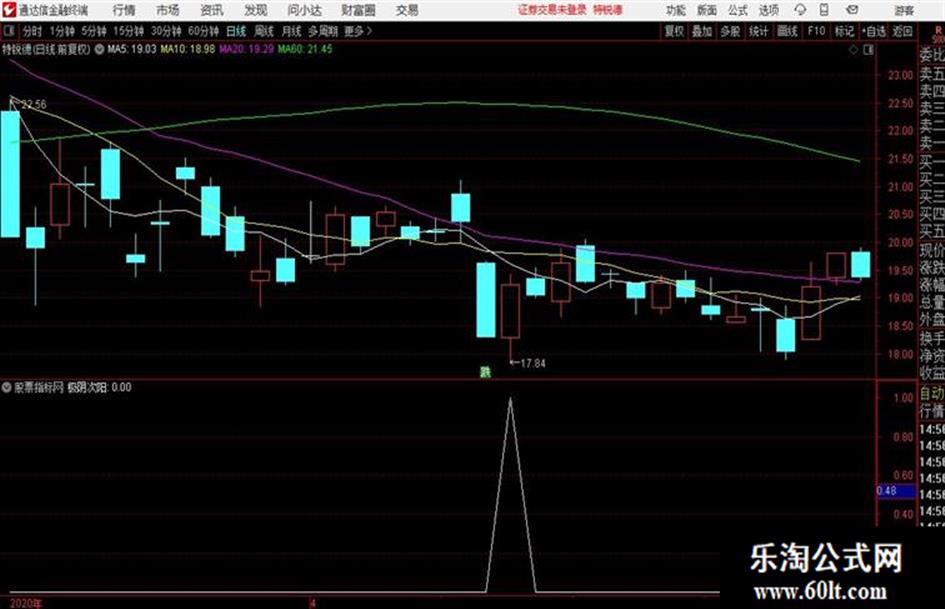This screenshot has height=609, width=945.
Task: Open the 发现 menu
Action: 256,10
